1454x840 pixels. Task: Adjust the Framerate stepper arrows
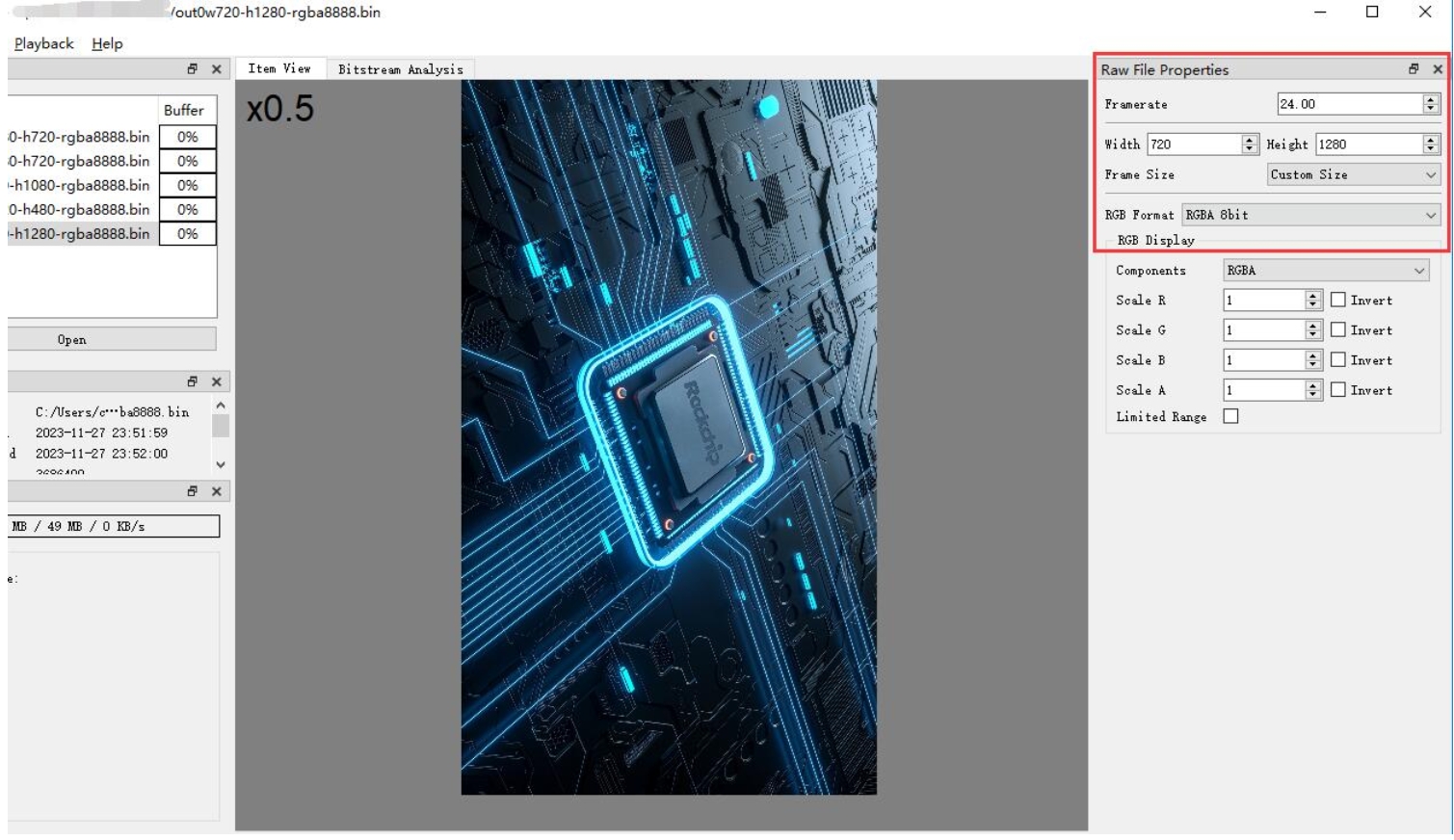click(x=1431, y=104)
